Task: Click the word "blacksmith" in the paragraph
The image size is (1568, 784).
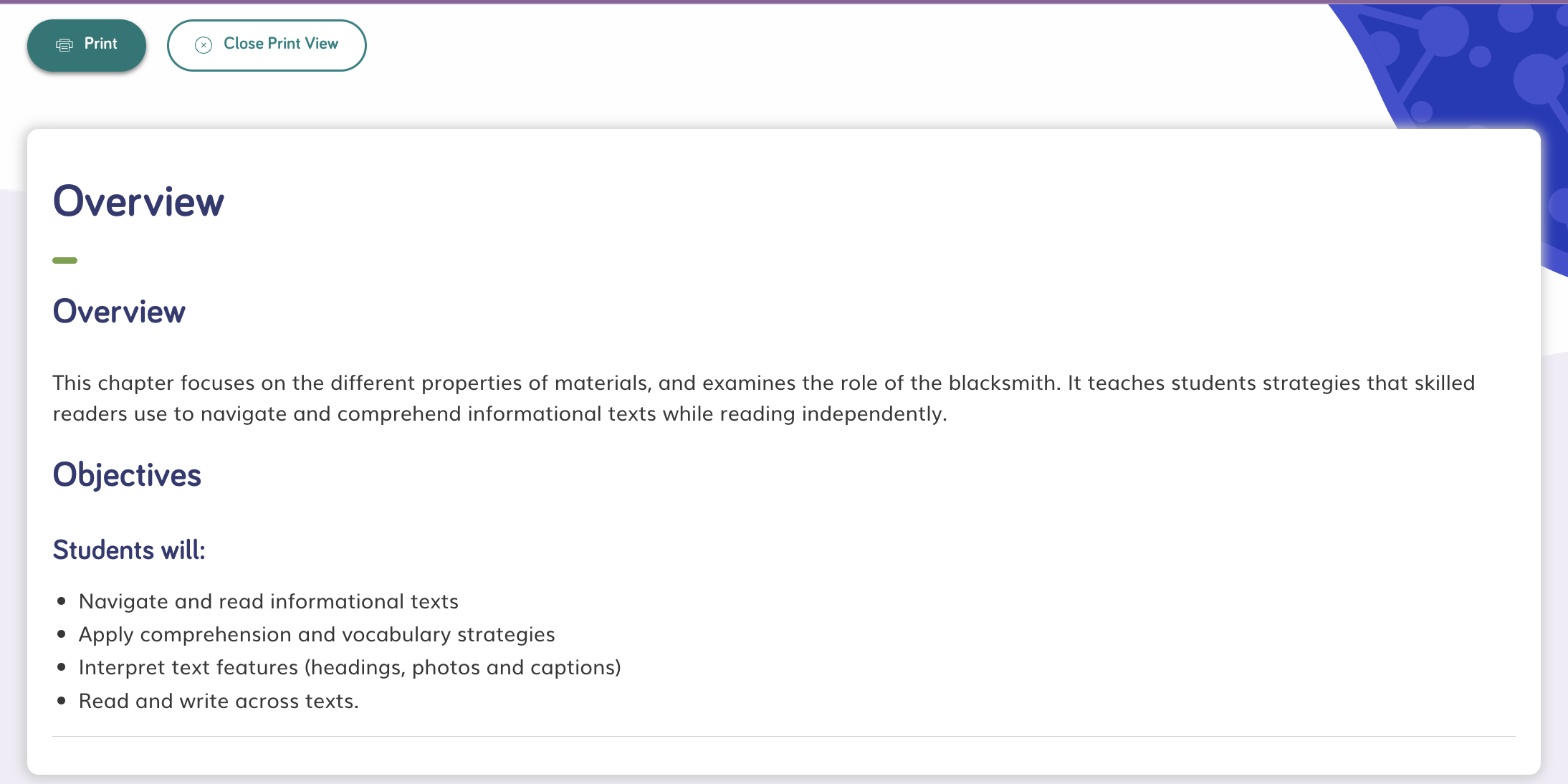Action: tap(1003, 383)
